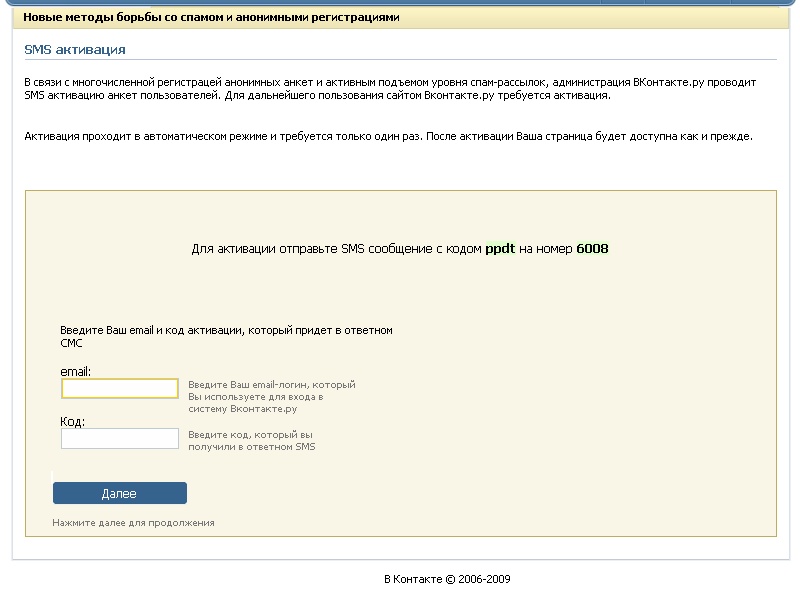Click 'Нажмите далее для продолжения' hint text

[x=133, y=523]
